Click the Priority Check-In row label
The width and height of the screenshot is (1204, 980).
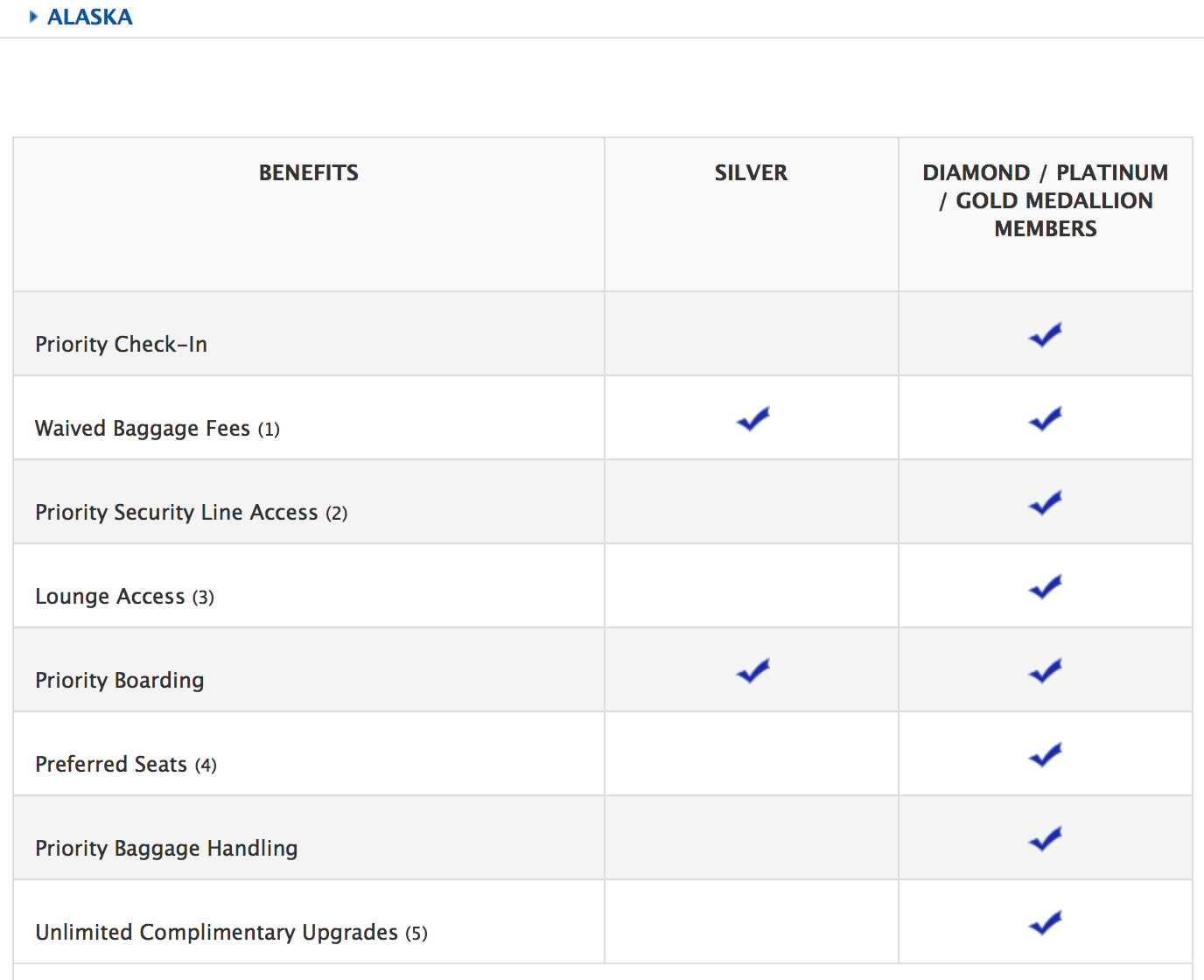[121, 344]
